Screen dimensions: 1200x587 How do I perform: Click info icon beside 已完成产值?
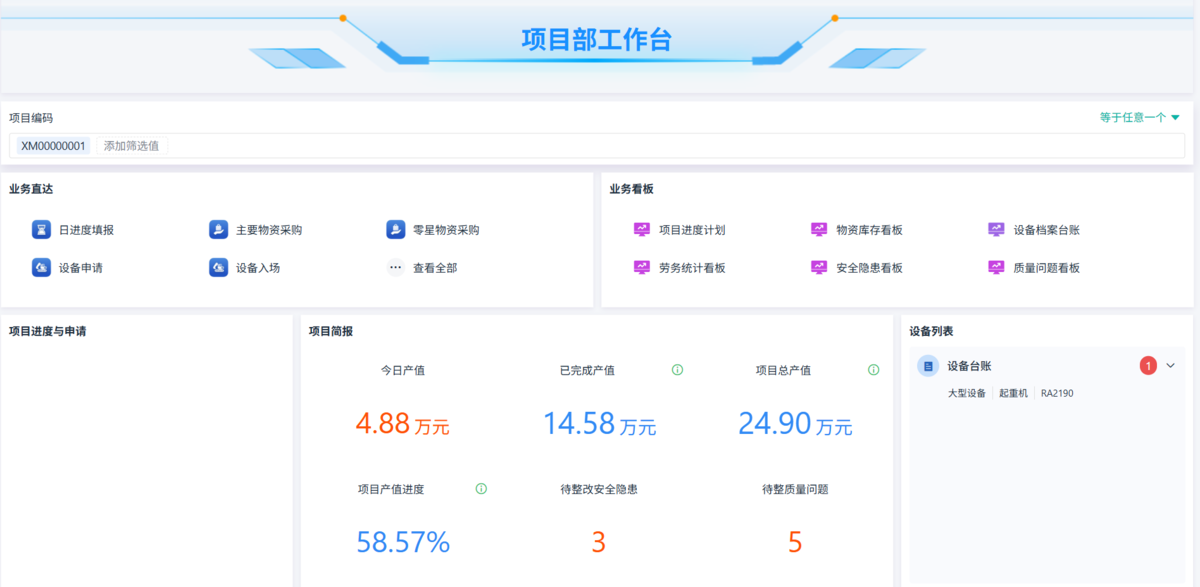[677, 370]
